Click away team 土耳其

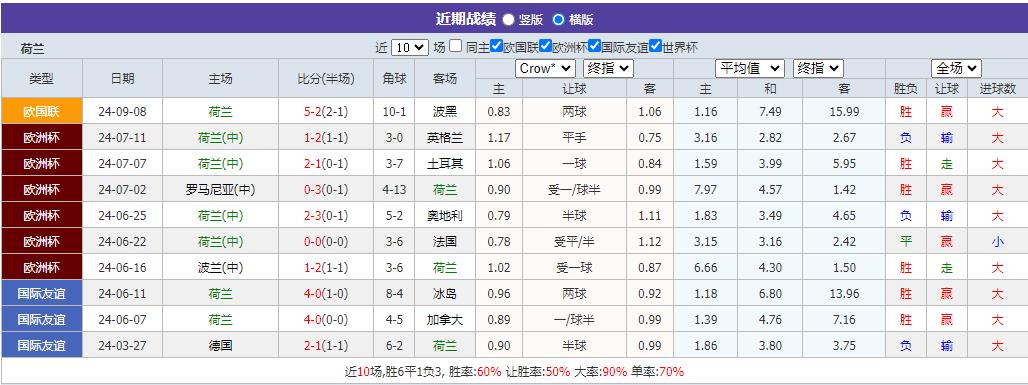click(x=445, y=164)
